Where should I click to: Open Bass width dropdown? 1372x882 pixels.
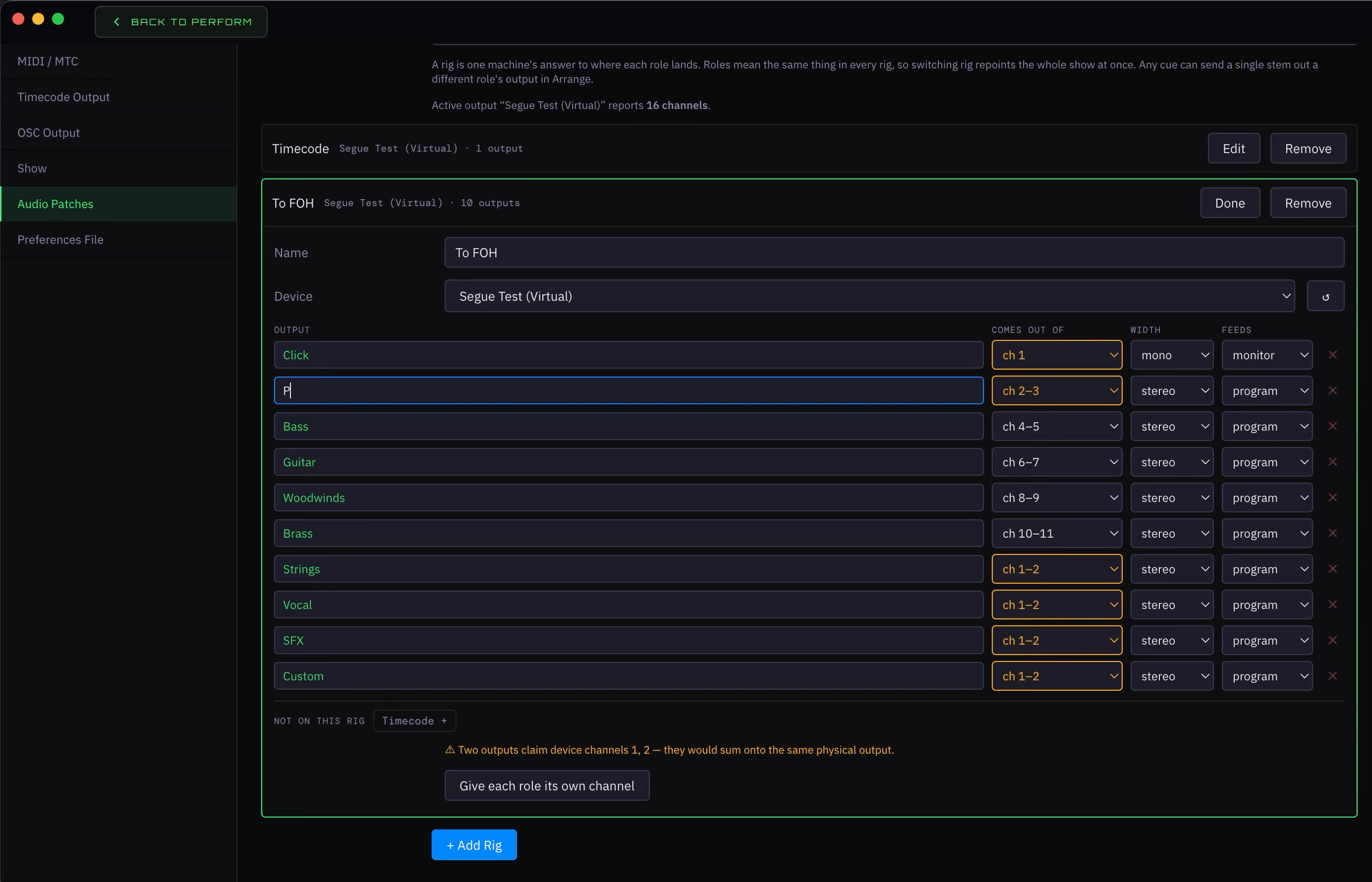1171,426
